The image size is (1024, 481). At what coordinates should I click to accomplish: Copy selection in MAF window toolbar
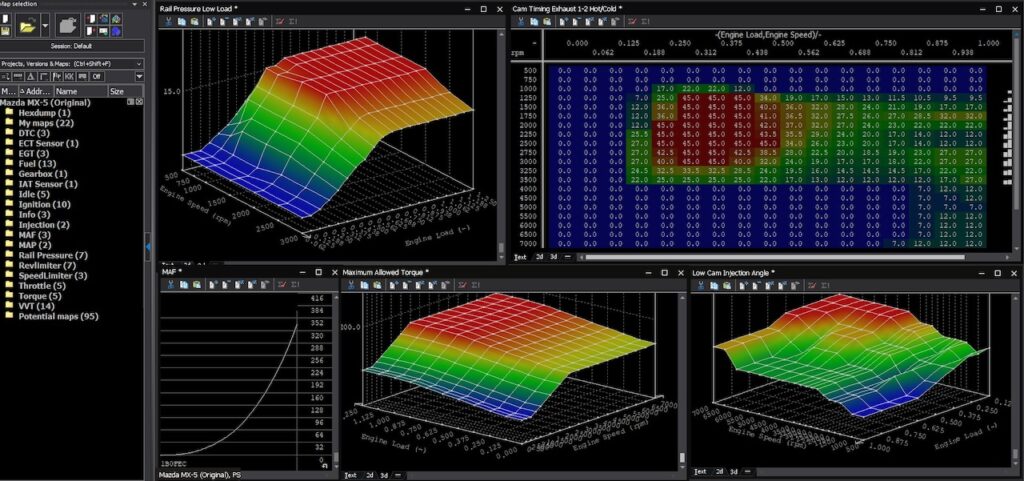coord(184,285)
